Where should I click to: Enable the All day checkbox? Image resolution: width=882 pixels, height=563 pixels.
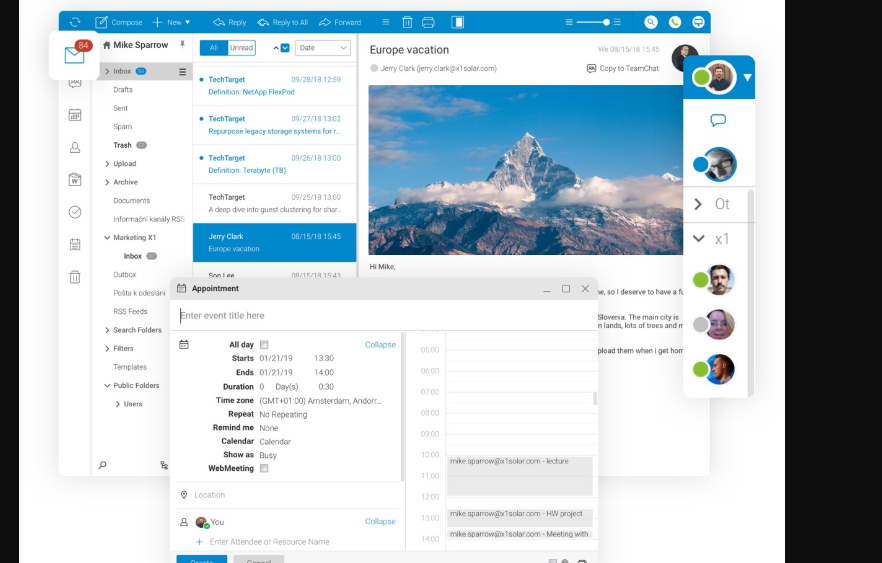pos(264,345)
